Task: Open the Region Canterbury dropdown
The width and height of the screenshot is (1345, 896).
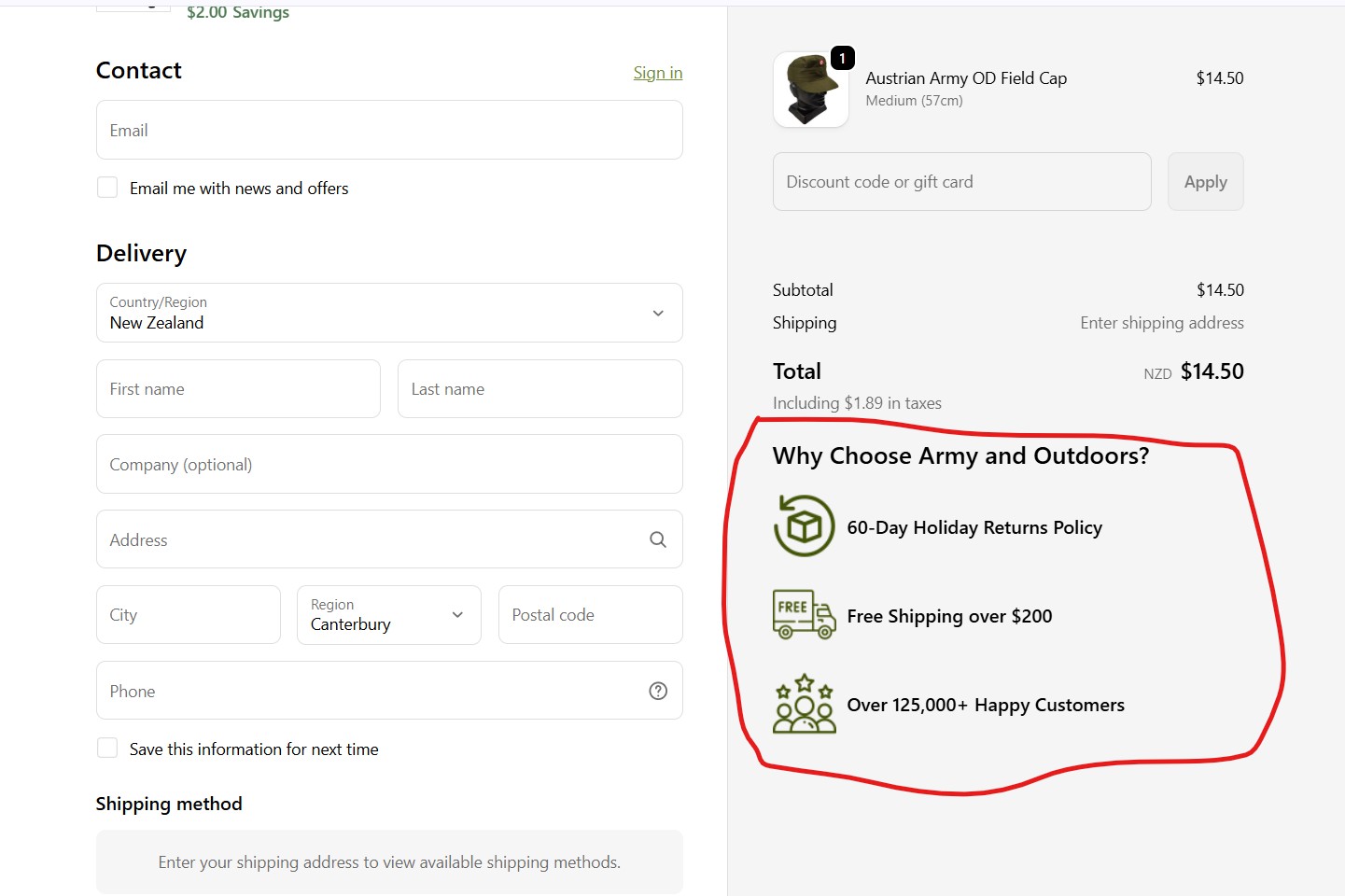Action: (389, 615)
